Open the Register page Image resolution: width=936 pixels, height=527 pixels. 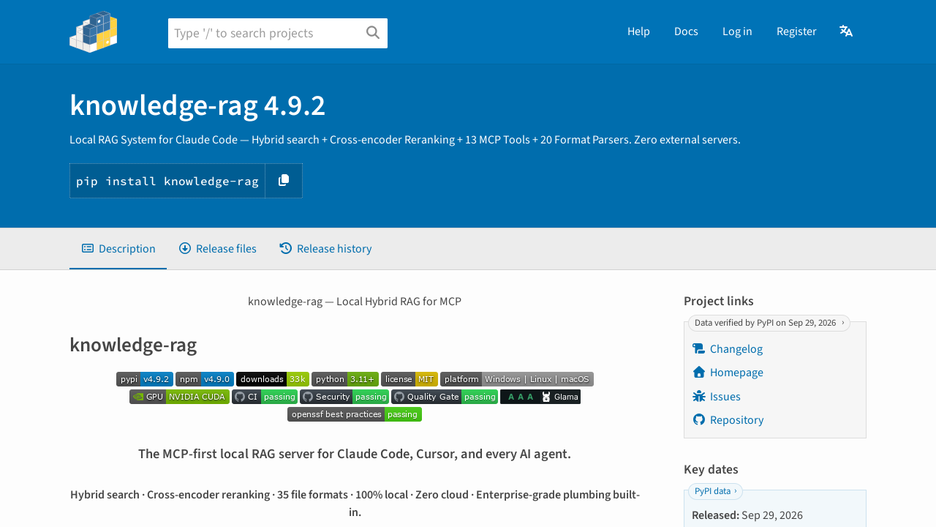point(796,31)
